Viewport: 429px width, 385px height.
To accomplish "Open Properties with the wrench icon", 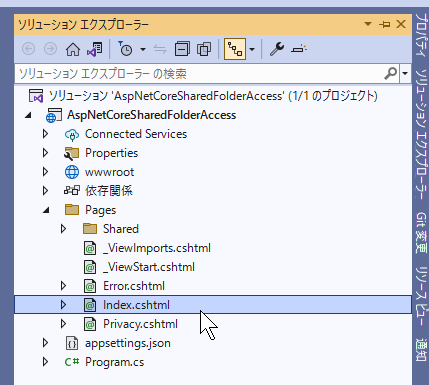I will click(x=277, y=49).
